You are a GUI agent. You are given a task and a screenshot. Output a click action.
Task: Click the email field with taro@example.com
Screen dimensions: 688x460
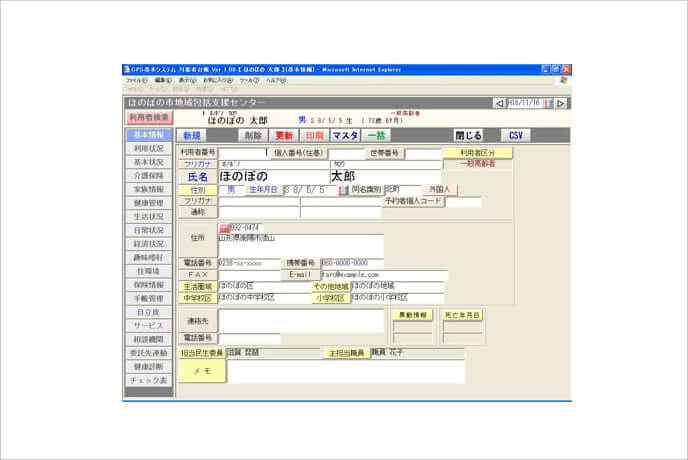click(x=384, y=275)
